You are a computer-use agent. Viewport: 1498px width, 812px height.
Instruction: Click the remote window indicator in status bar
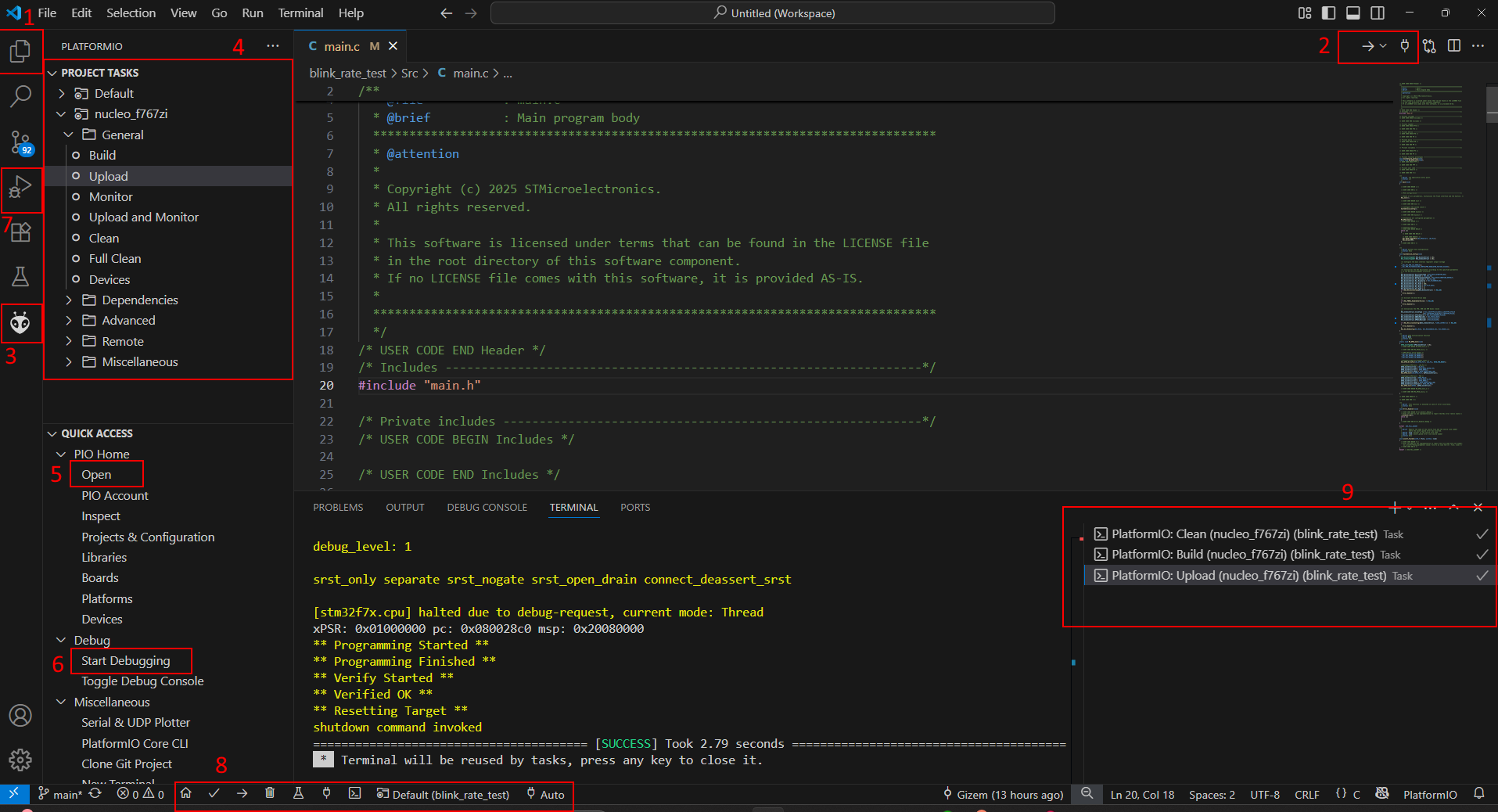coord(13,793)
